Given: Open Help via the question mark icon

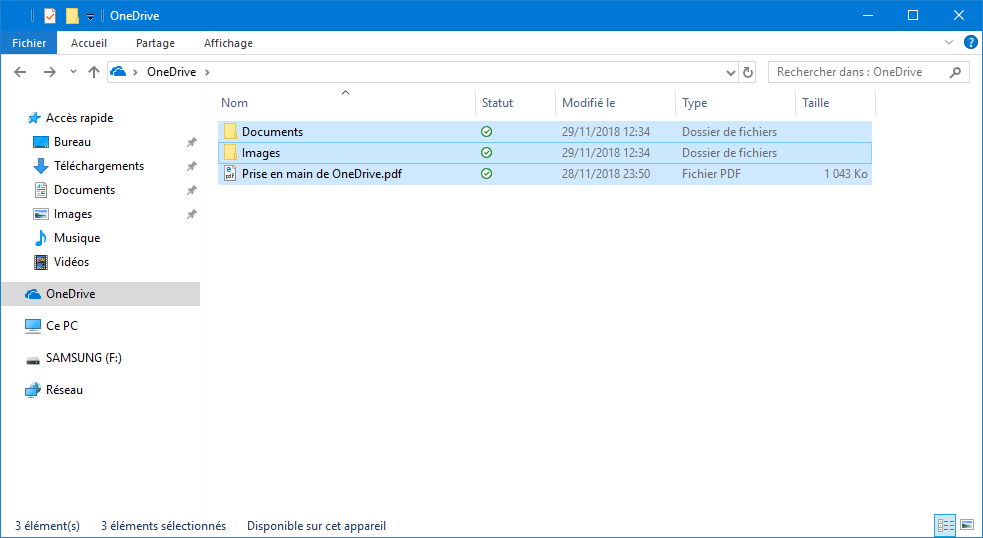Looking at the screenshot, I should (970, 43).
